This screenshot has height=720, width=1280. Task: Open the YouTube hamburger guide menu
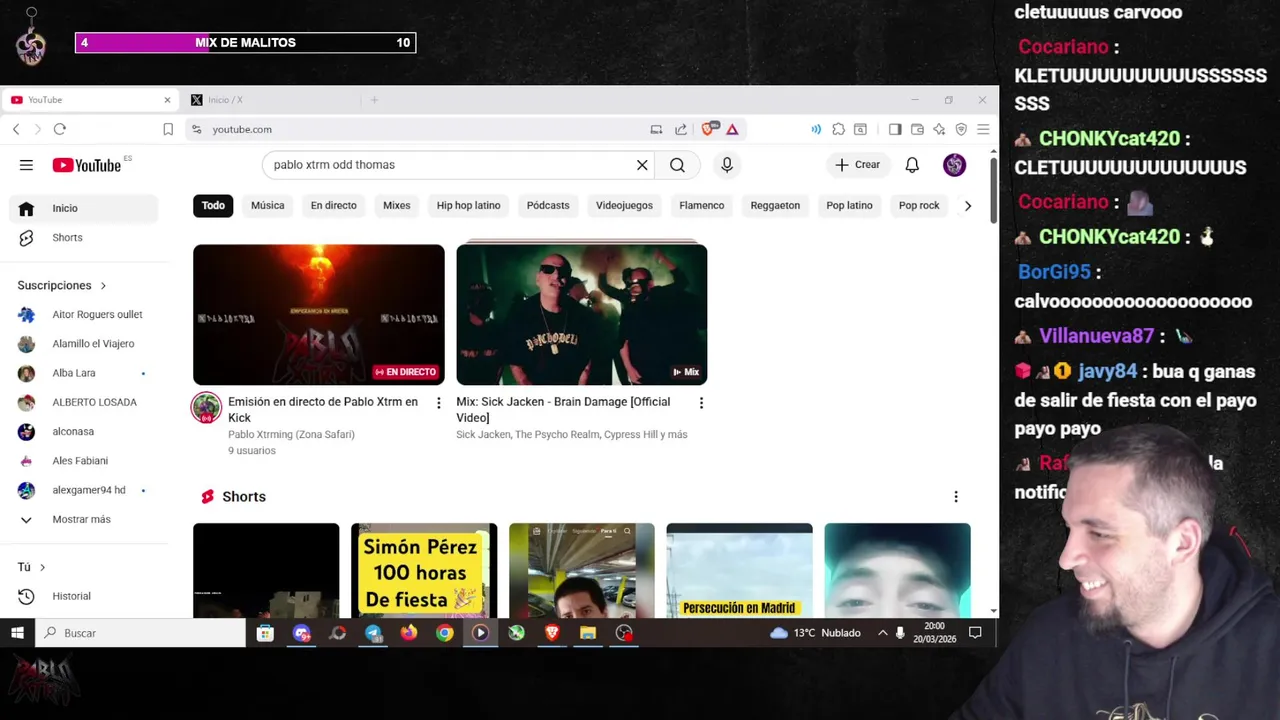pos(26,165)
